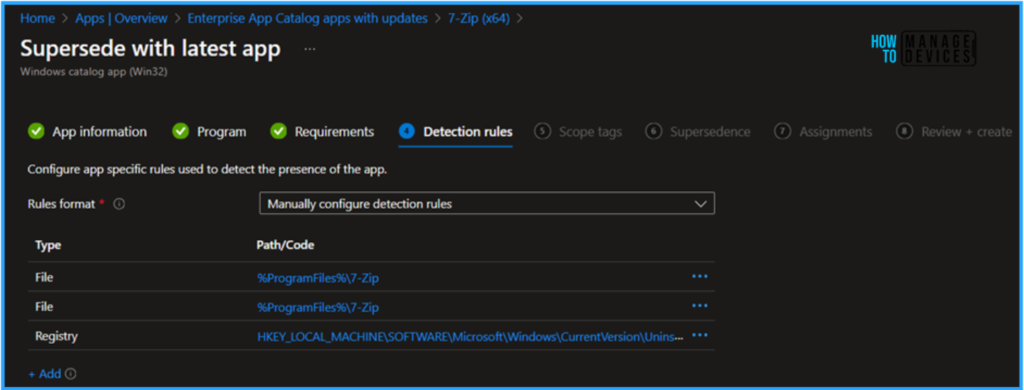Click the Registry type cell
Image resolution: width=1024 pixels, height=390 pixels.
[x=56, y=336]
